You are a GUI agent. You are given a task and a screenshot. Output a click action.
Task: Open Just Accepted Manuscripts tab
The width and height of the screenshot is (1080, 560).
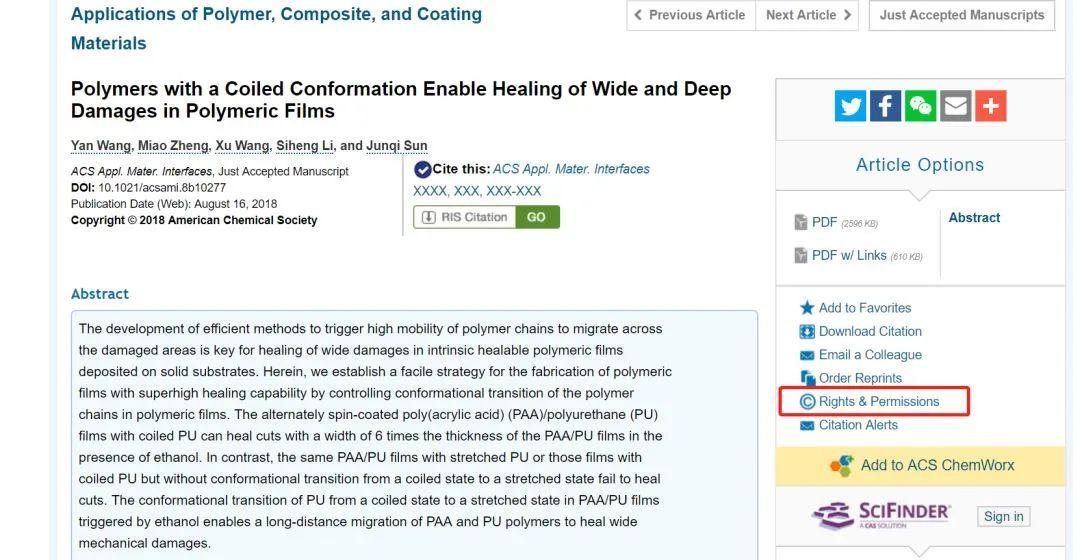pos(962,15)
